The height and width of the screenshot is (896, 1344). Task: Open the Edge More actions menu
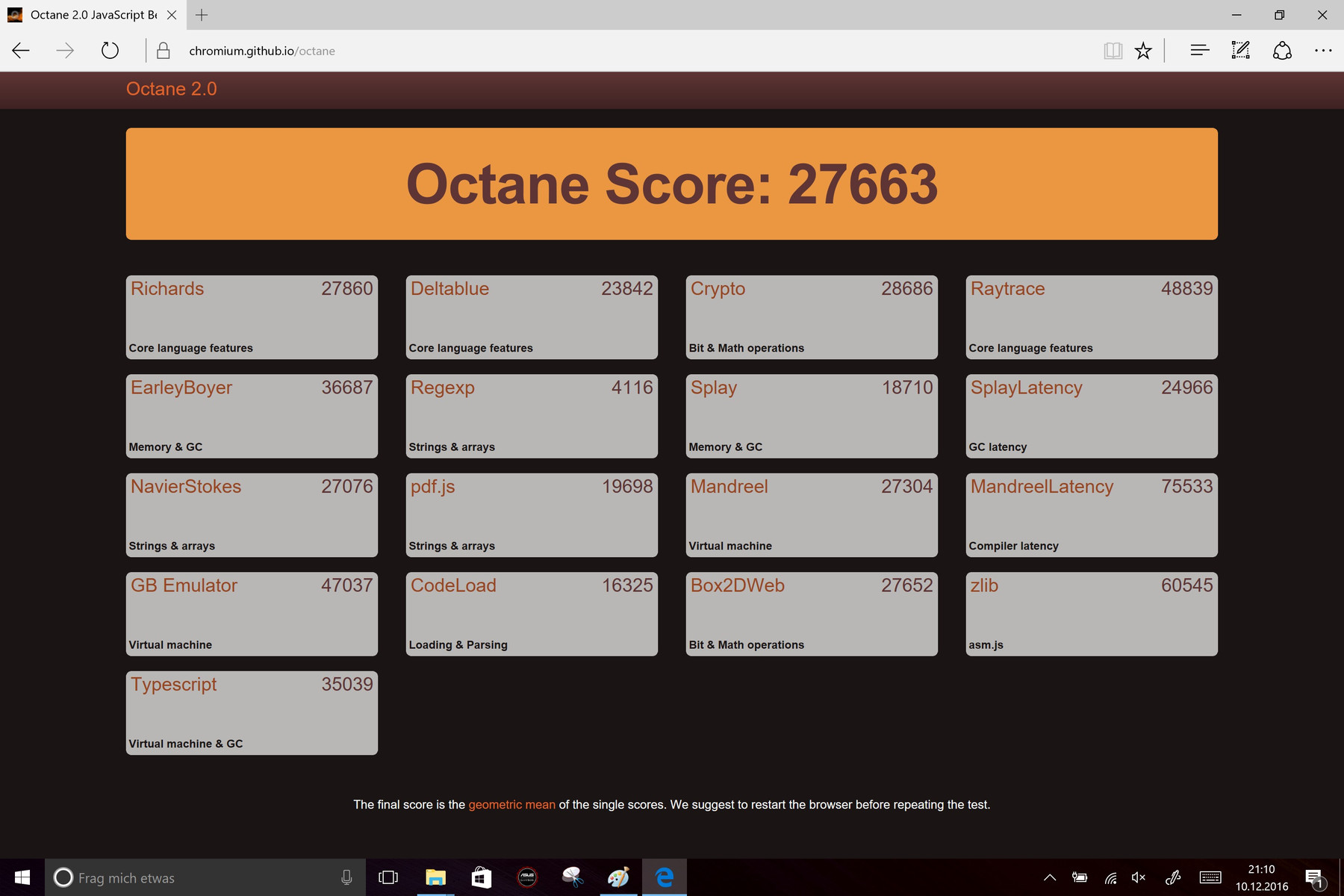pyautogui.click(x=1323, y=51)
